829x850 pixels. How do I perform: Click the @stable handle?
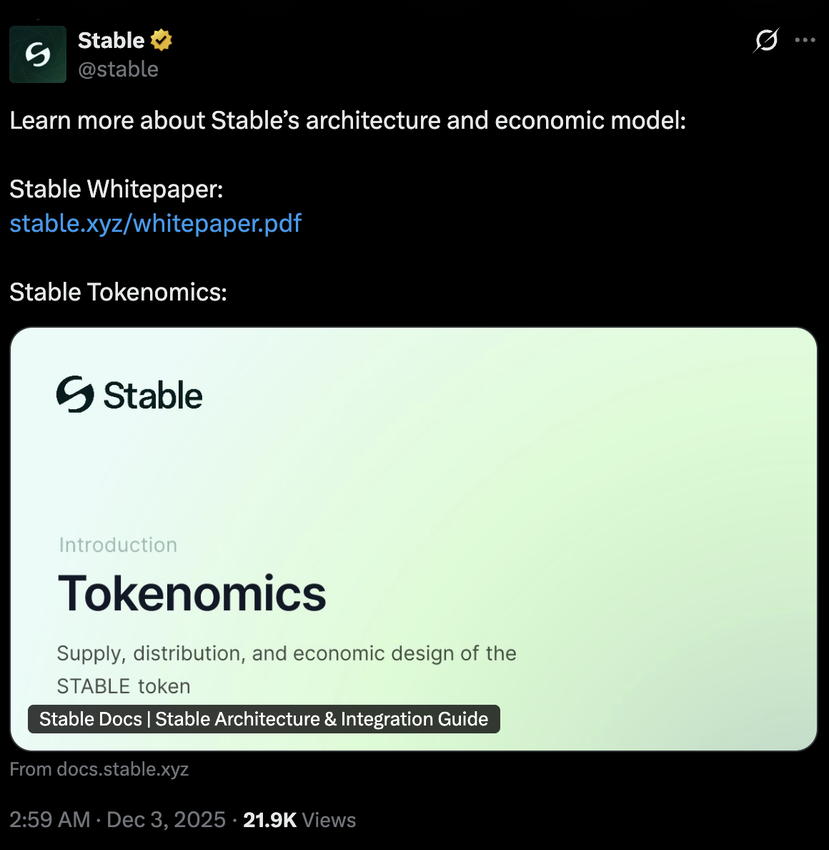point(118,69)
